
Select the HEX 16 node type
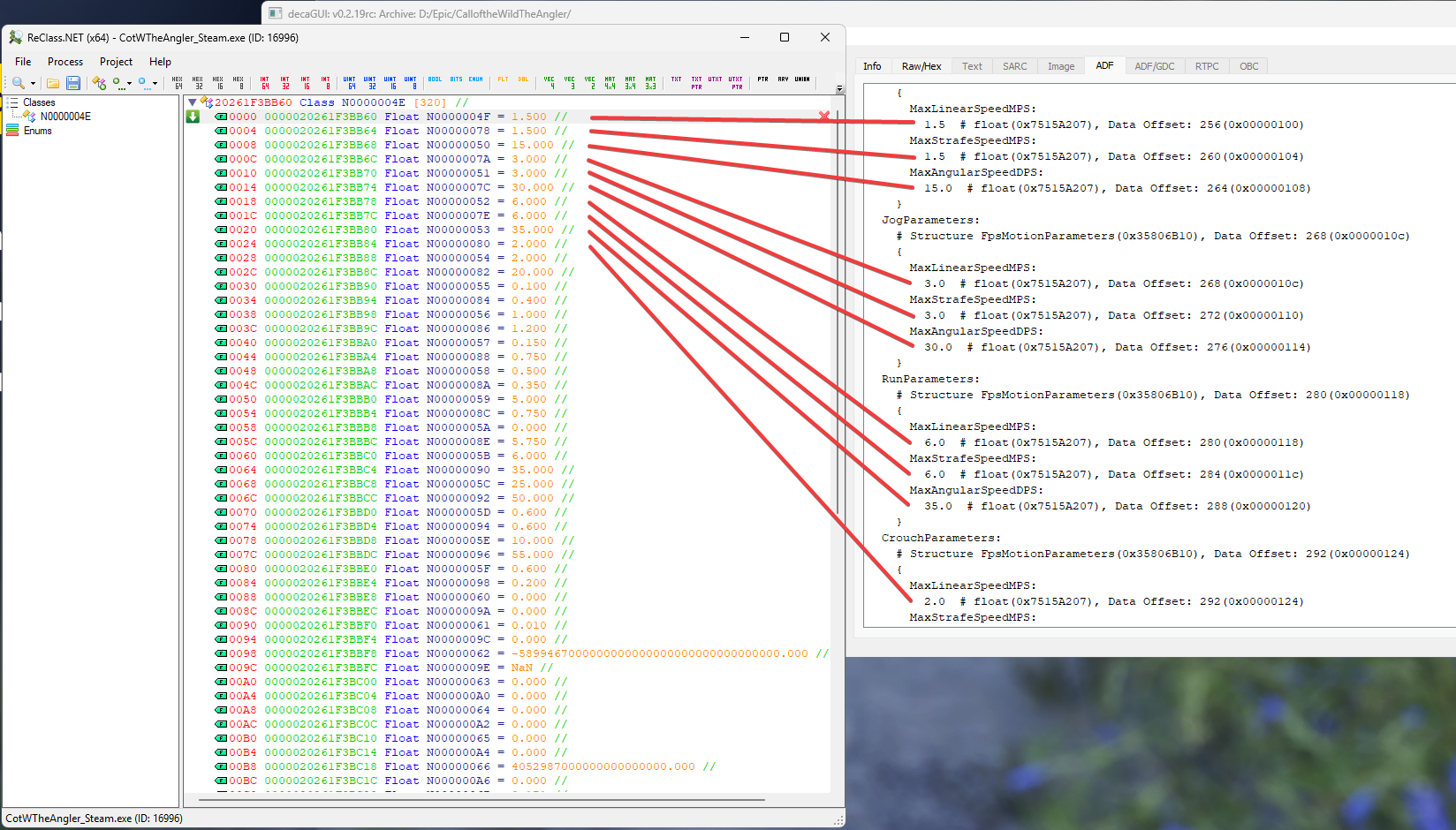point(218,82)
